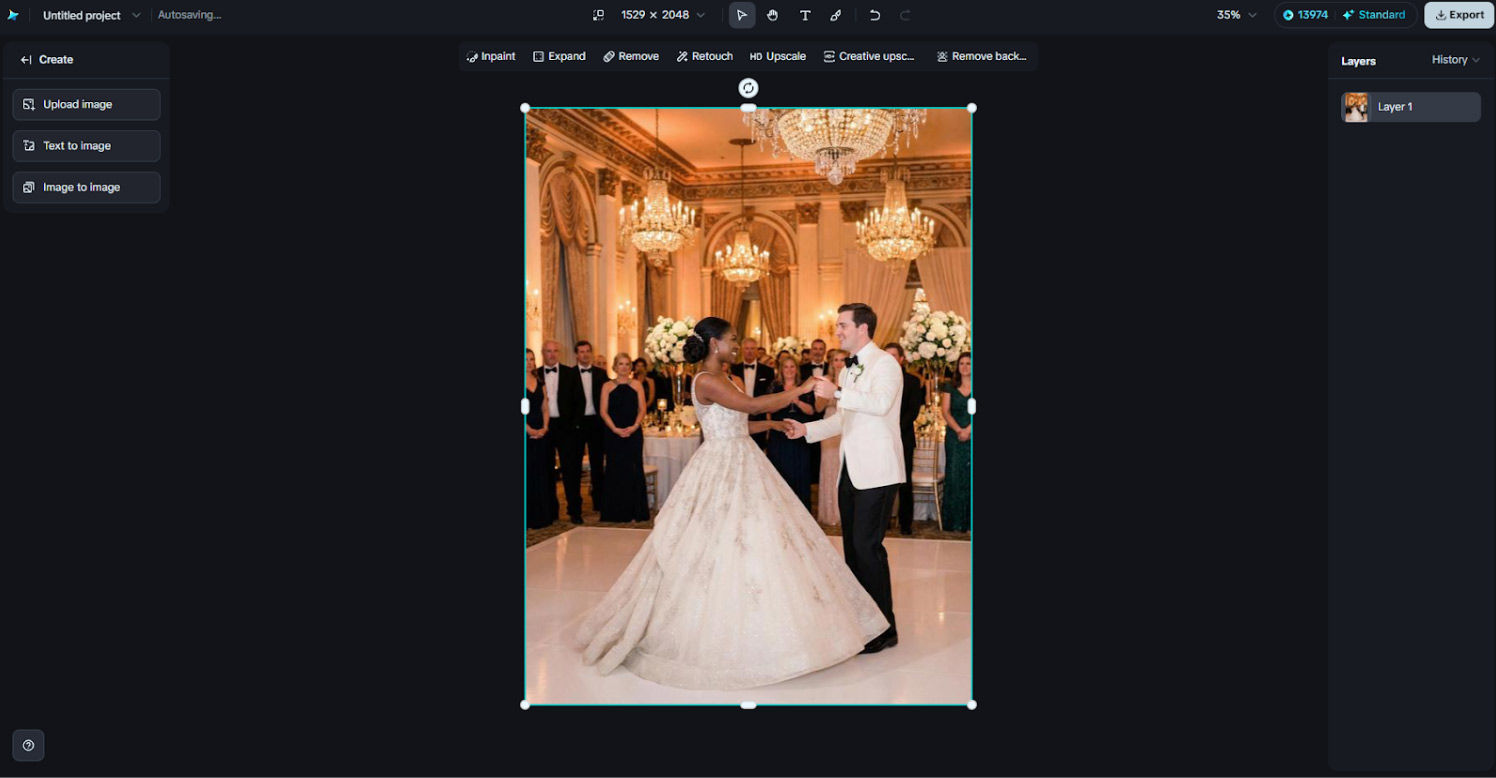
Task: Choose the HD Upscale option
Action: [x=778, y=56]
